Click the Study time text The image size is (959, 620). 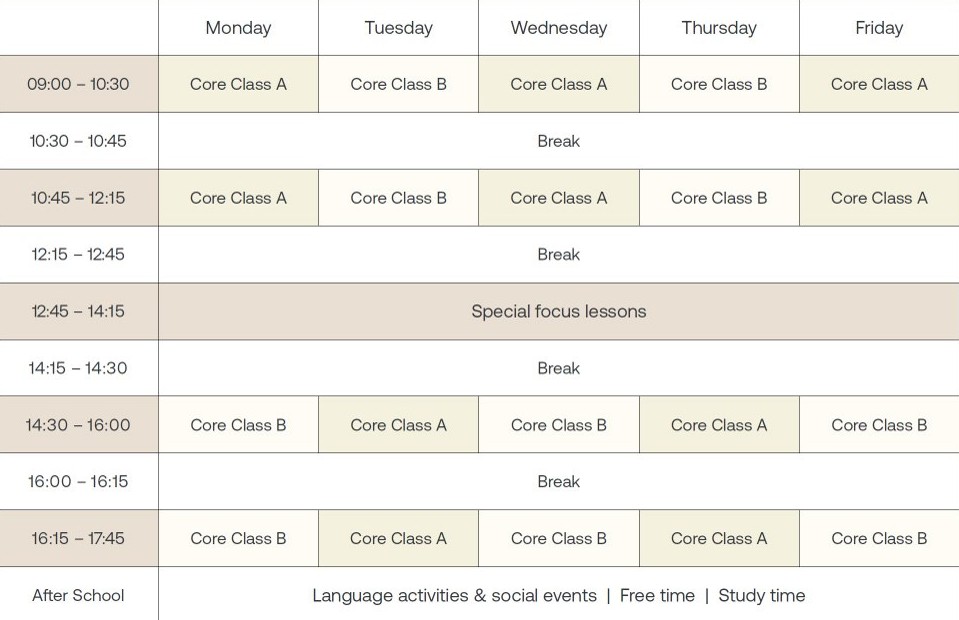coord(761,595)
